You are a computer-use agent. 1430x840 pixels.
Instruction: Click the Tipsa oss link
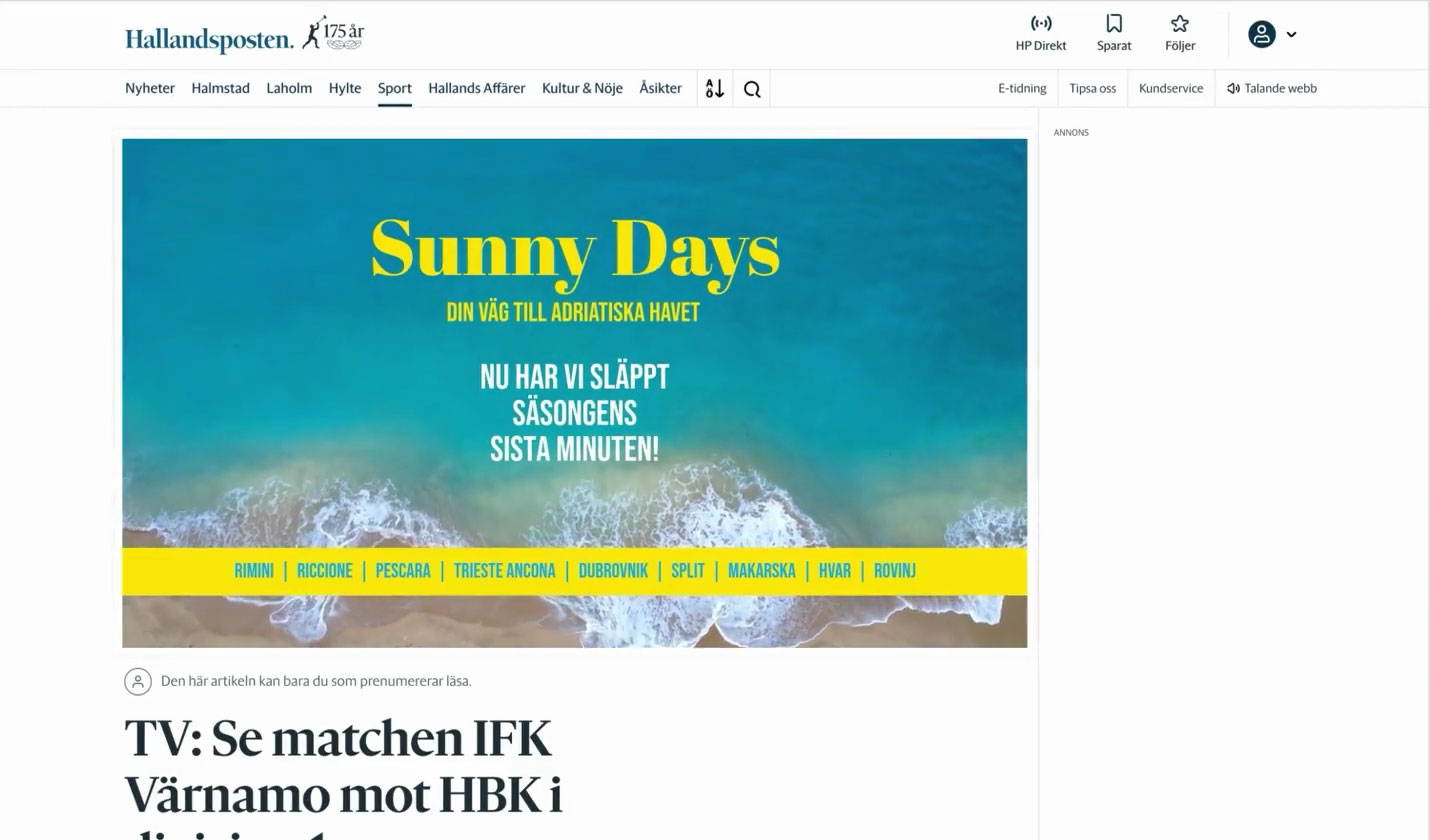coord(1093,88)
